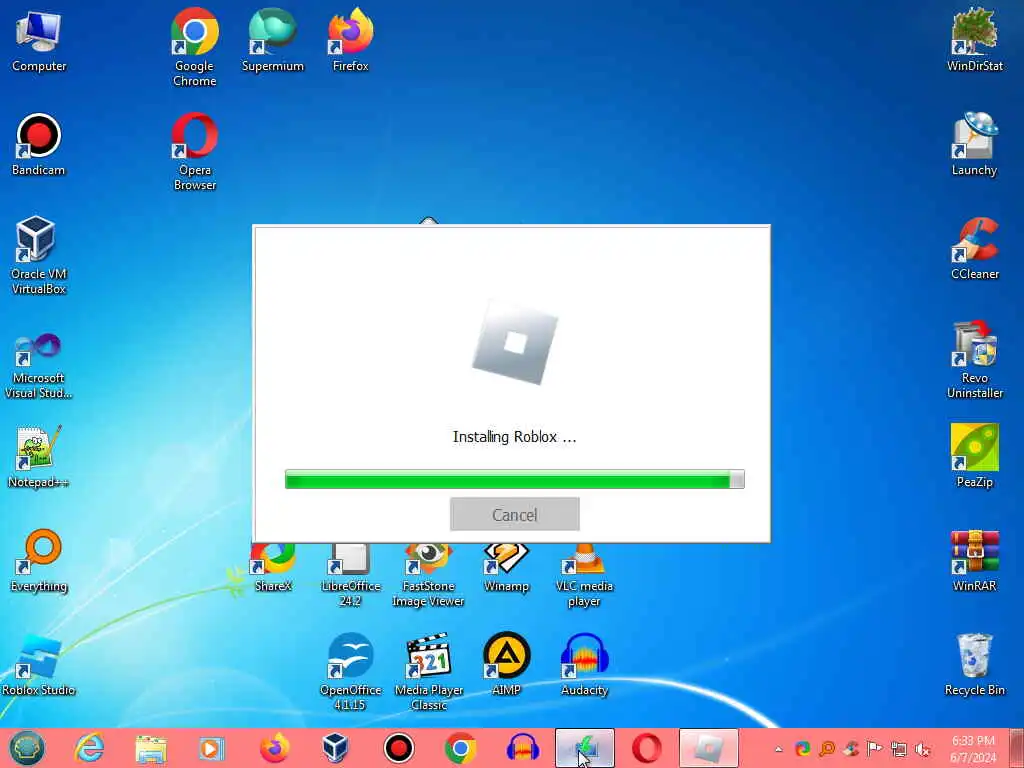
Task: Open Google Chrome desktop shortcut
Action: tap(195, 47)
